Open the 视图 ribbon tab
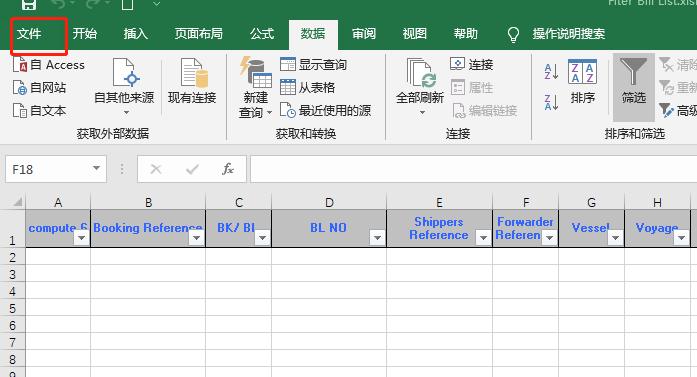 pos(414,34)
